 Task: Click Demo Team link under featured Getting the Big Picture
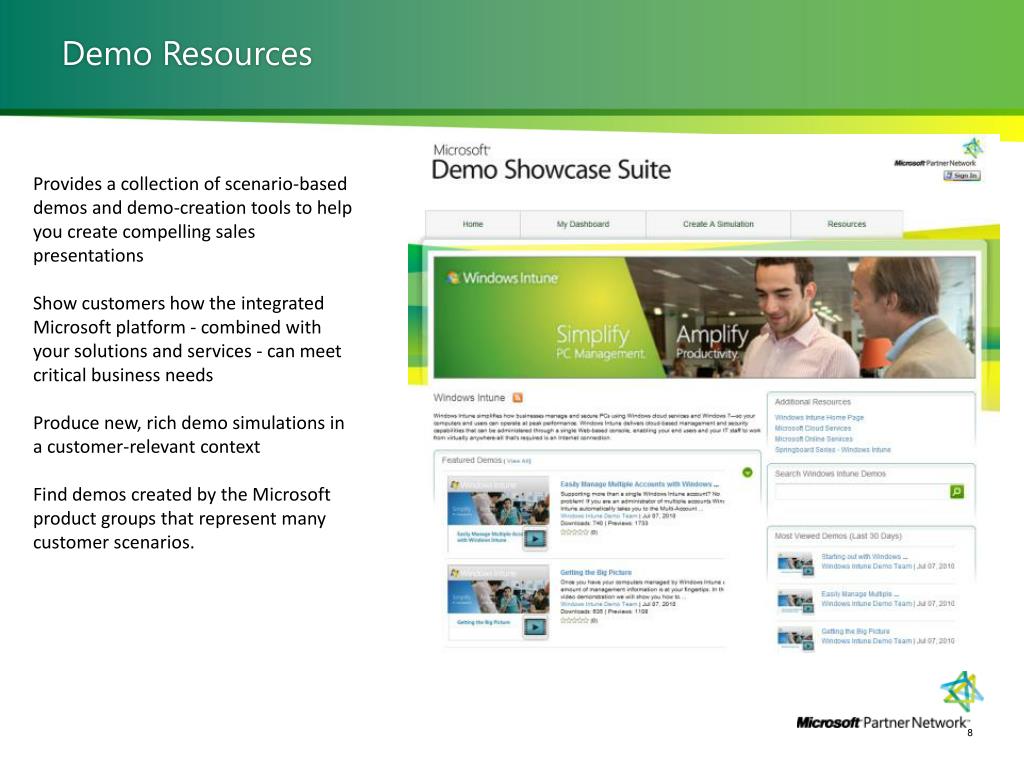(x=599, y=604)
